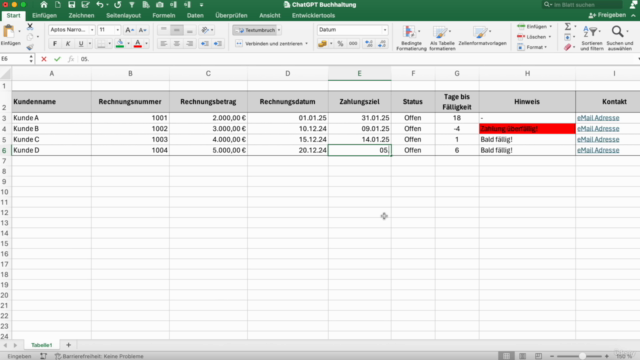
Task: Cancel cell entry with red X
Action: (x=44, y=59)
